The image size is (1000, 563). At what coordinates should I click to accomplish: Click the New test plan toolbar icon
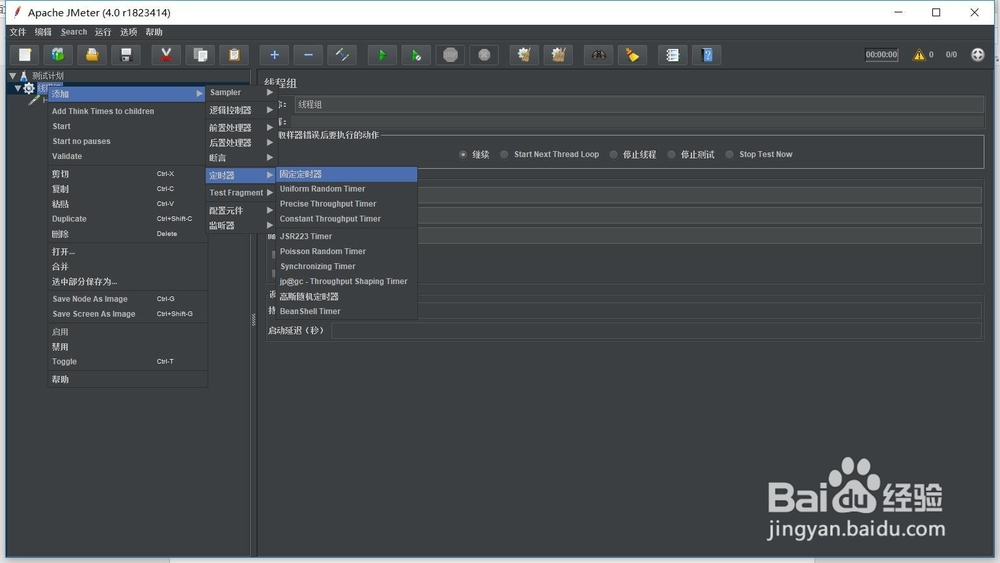pyautogui.click(x=25, y=55)
